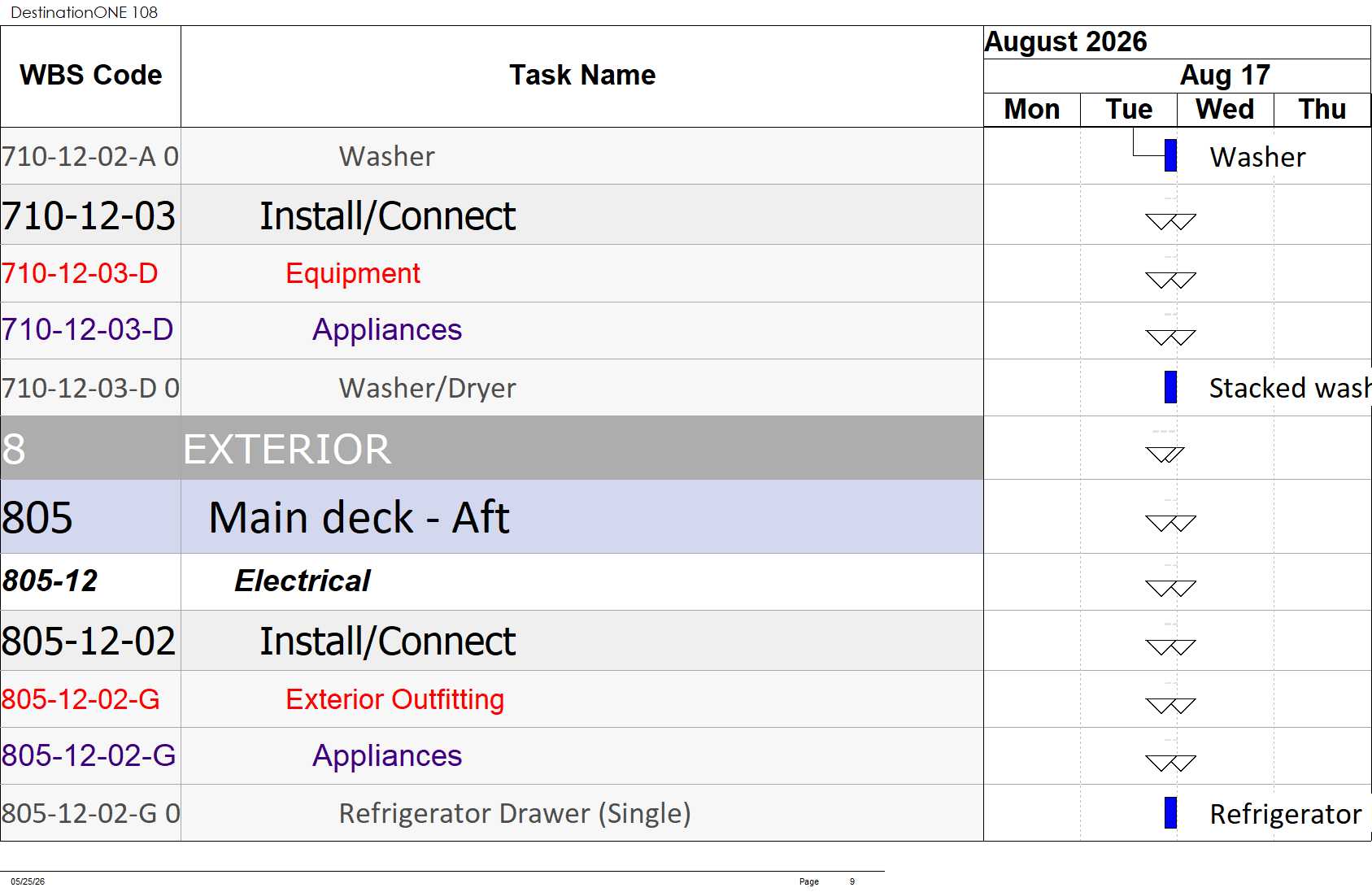Click the 805-12 Electrical WBS code
Image resolution: width=1372 pixels, height=892 pixels.
coord(50,581)
